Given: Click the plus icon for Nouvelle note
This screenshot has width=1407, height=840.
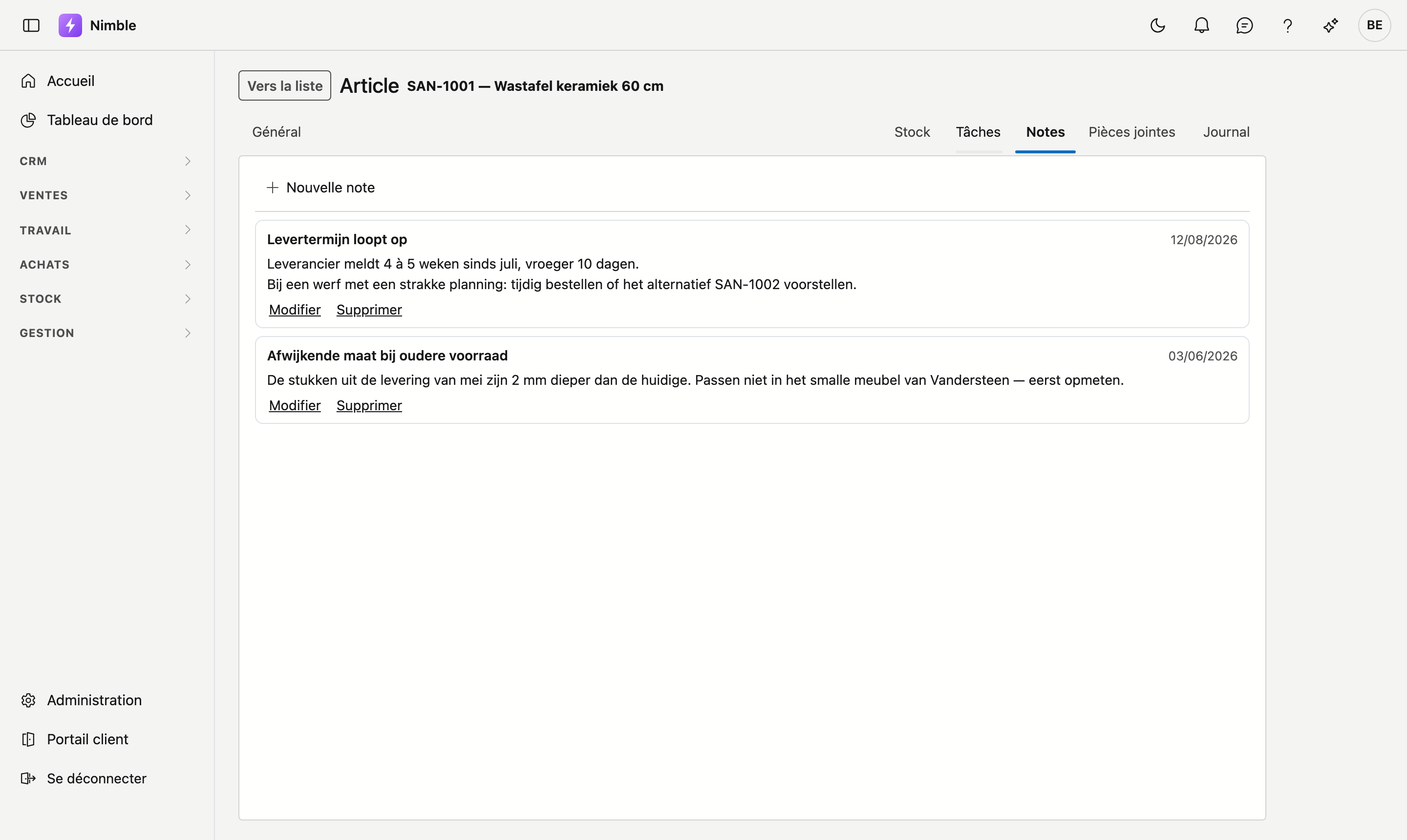Looking at the screenshot, I should click(272, 188).
